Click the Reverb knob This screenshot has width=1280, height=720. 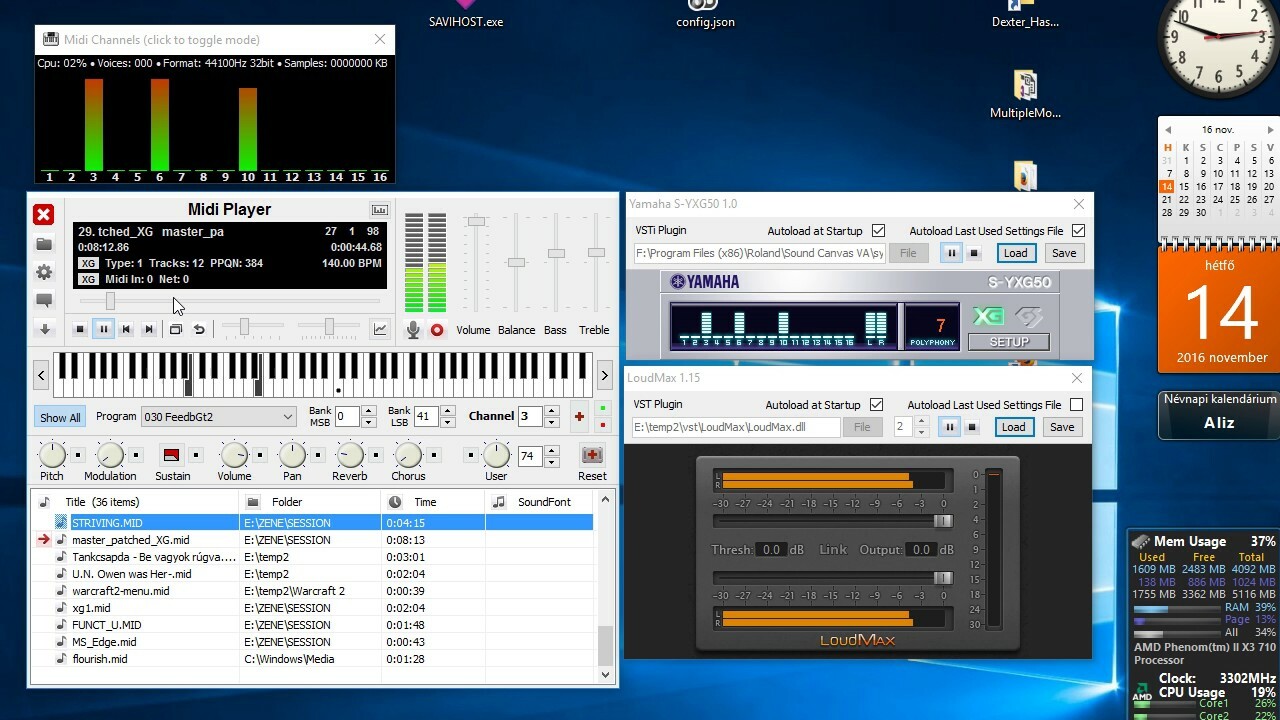click(350, 455)
